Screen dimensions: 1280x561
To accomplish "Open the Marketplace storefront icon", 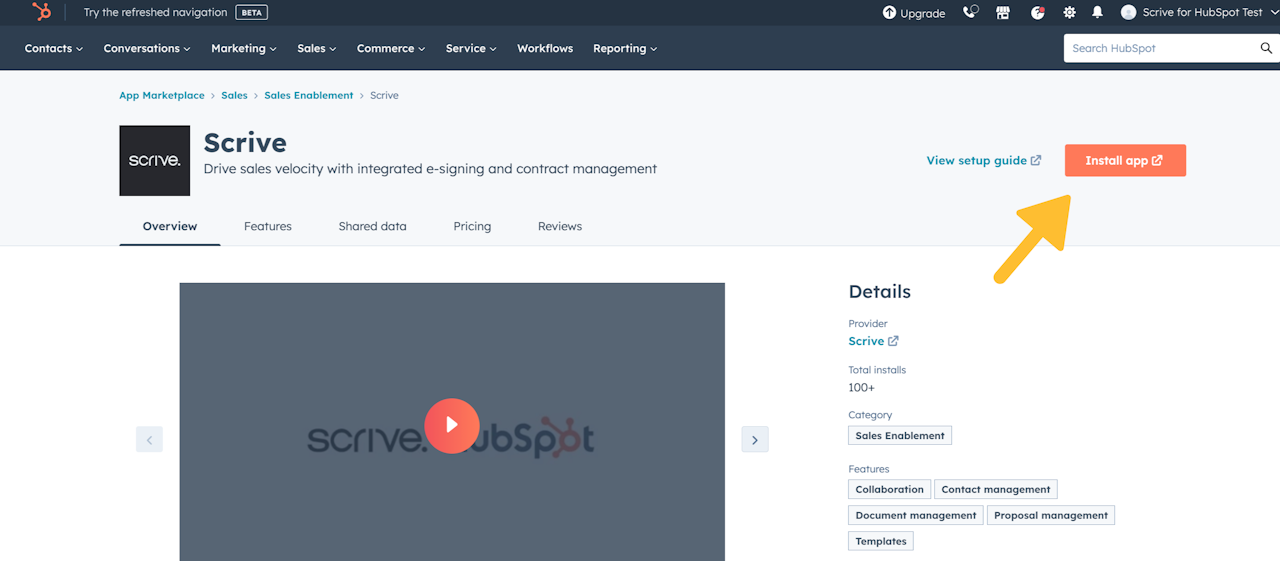I will point(1003,13).
